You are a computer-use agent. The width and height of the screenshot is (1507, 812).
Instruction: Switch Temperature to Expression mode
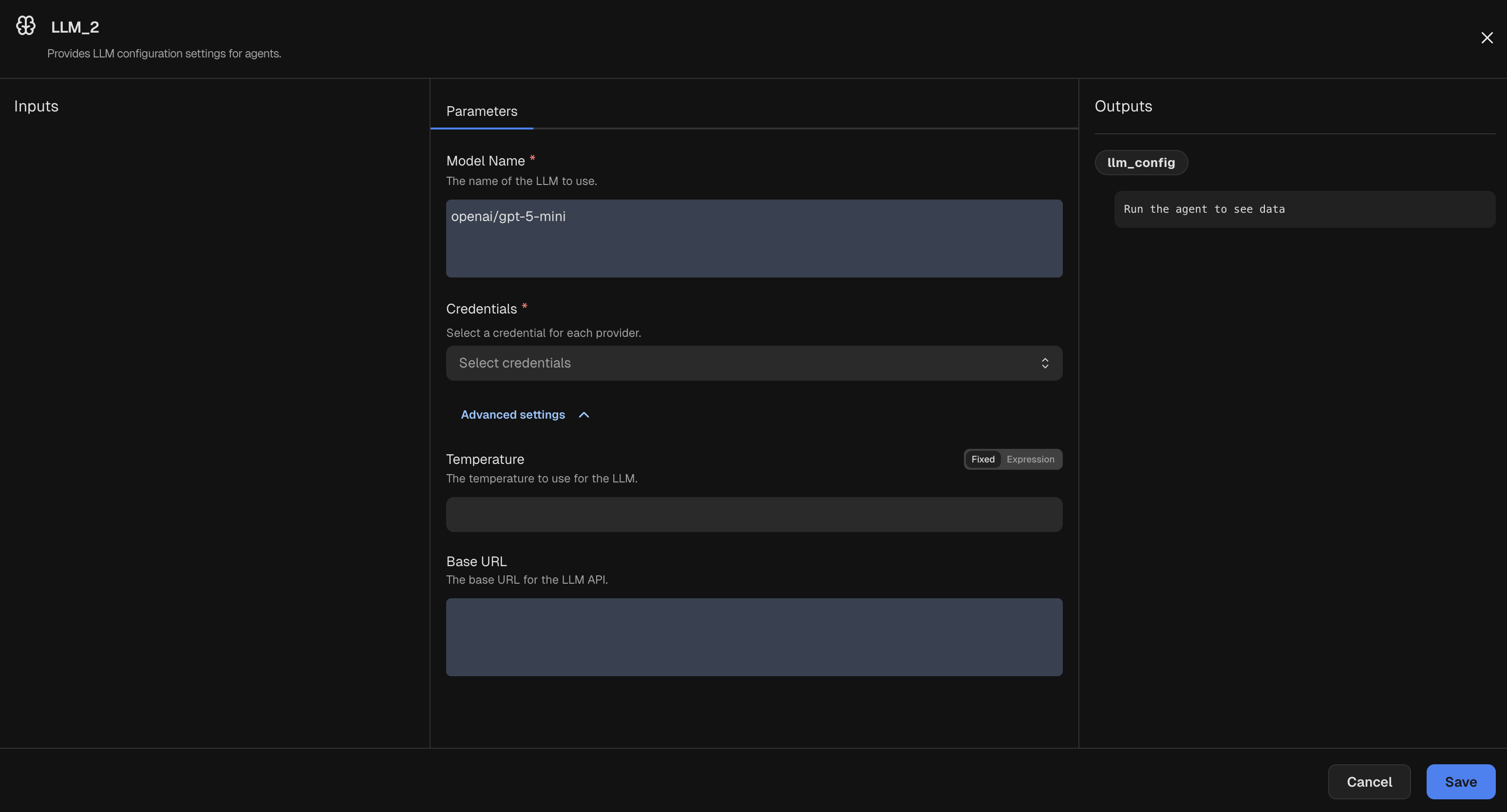coord(1030,459)
